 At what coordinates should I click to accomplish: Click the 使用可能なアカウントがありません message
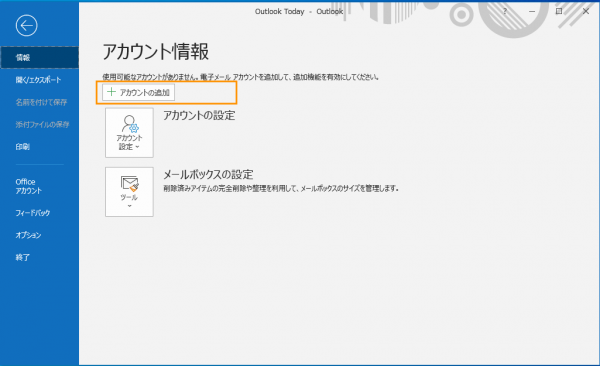[x=241, y=77]
